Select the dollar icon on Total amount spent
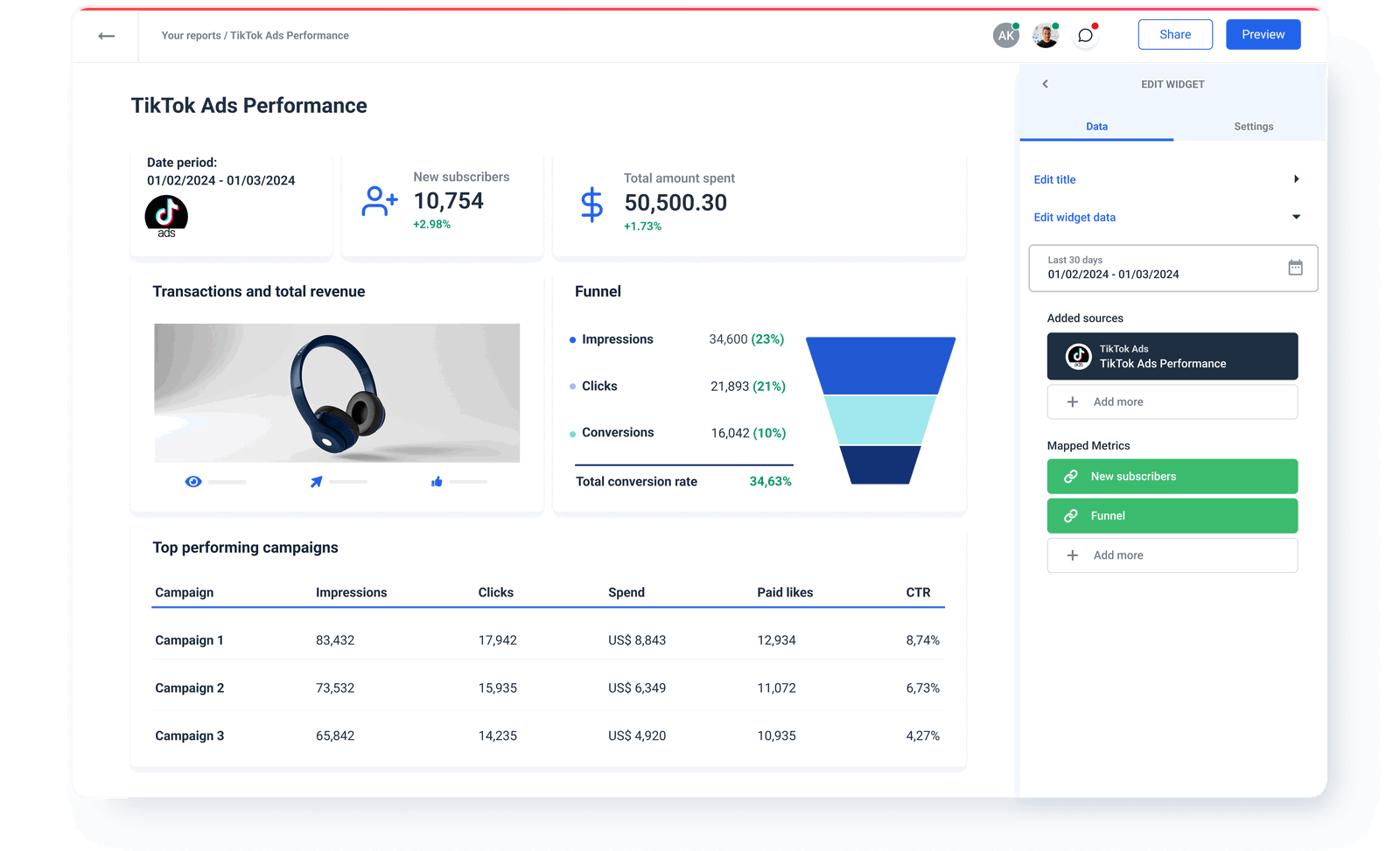This screenshot has height=851, width=1400. pos(591,204)
